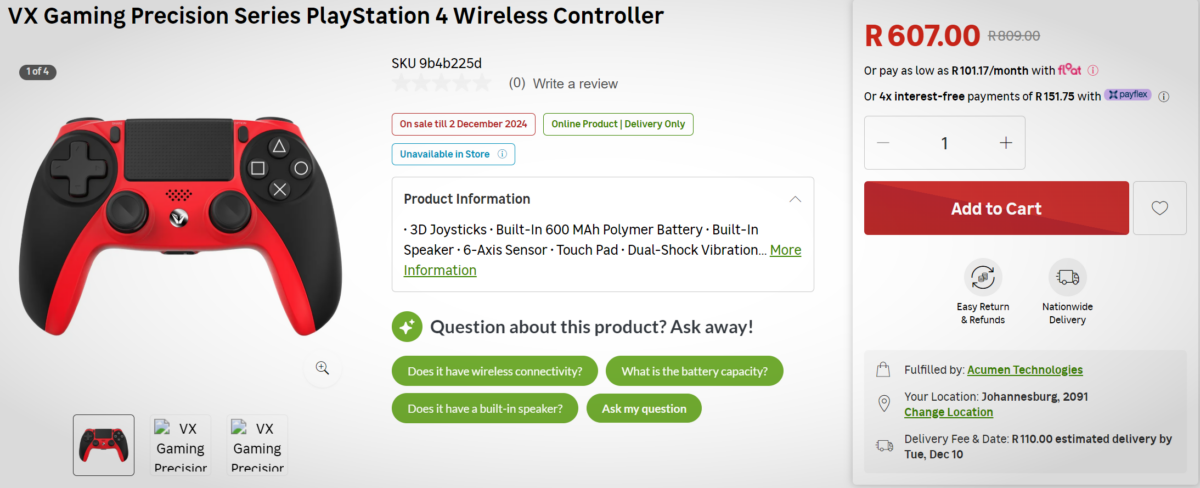1200x488 pixels.
Task: Click the info icon next to Float
Action: click(x=1093, y=70)
